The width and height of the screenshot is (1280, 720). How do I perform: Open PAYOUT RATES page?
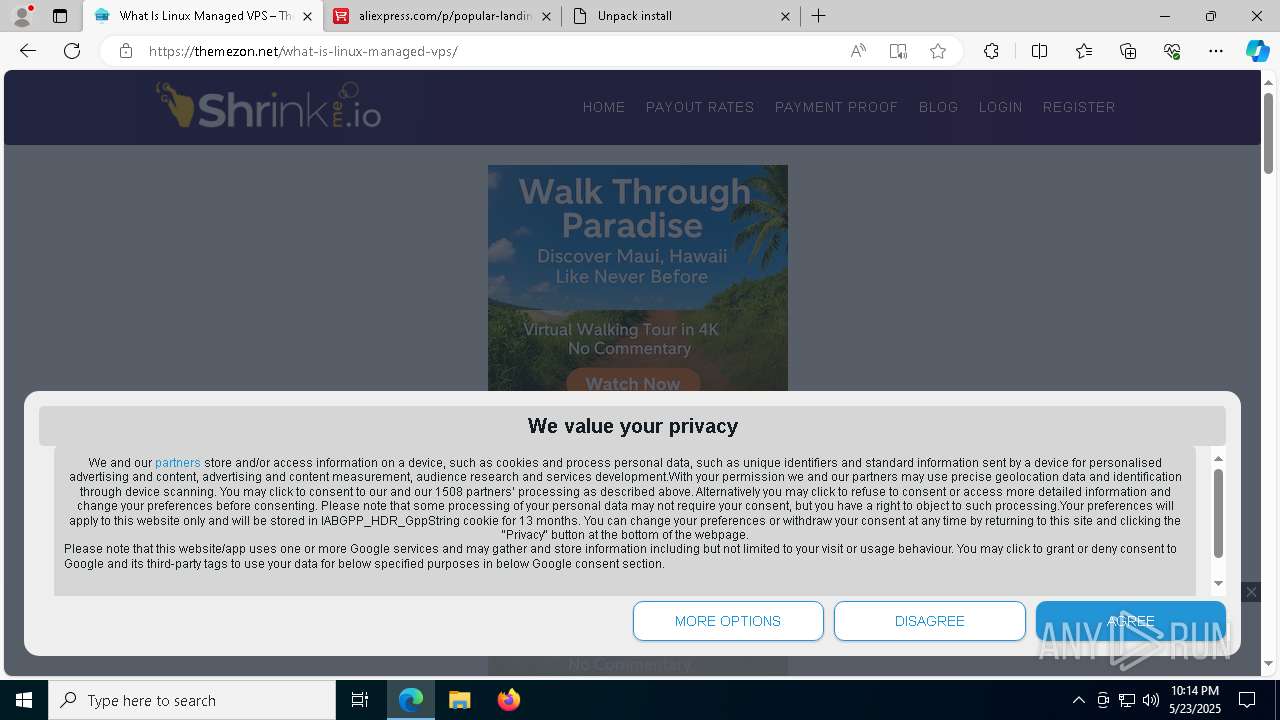pos(700,107)
